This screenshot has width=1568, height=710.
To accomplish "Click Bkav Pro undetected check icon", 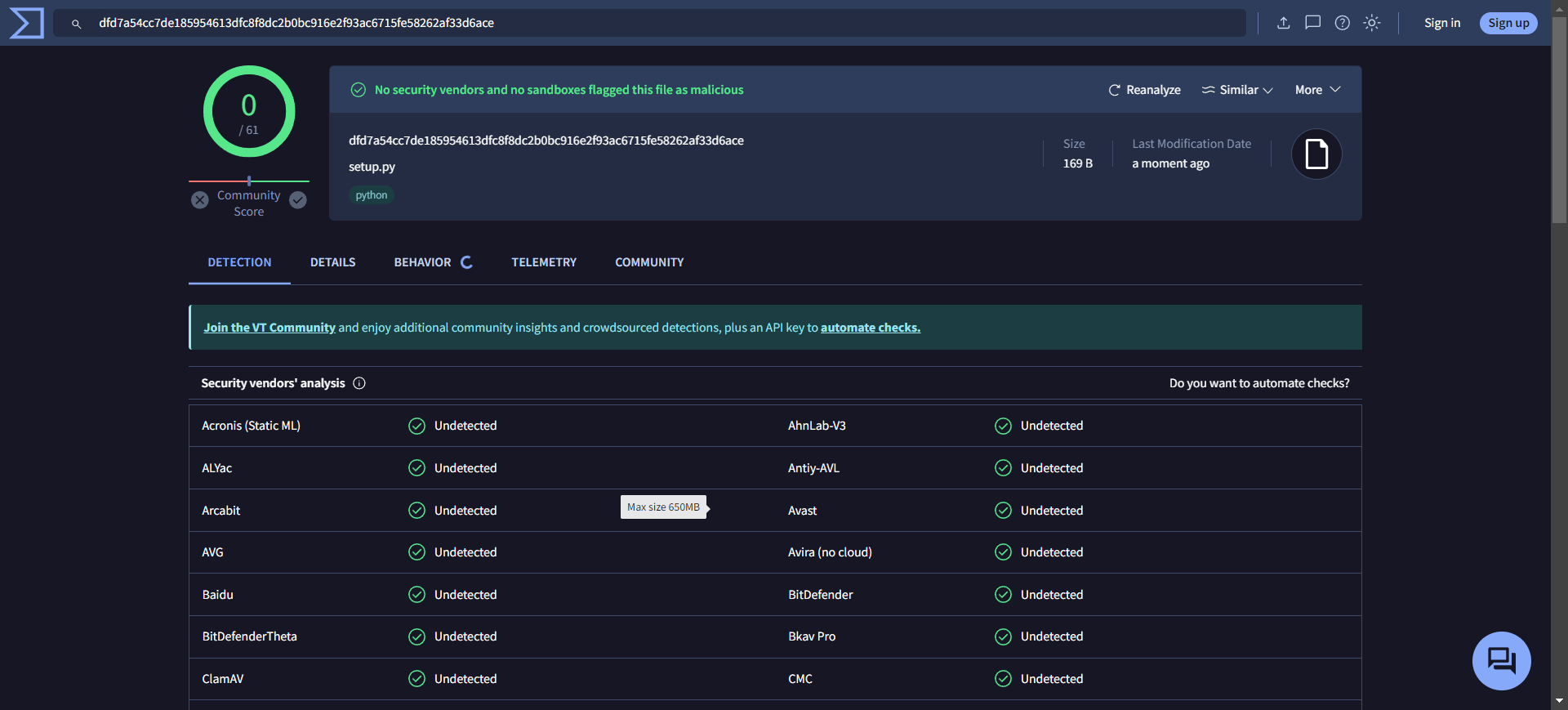I will tap(1004, 636).
